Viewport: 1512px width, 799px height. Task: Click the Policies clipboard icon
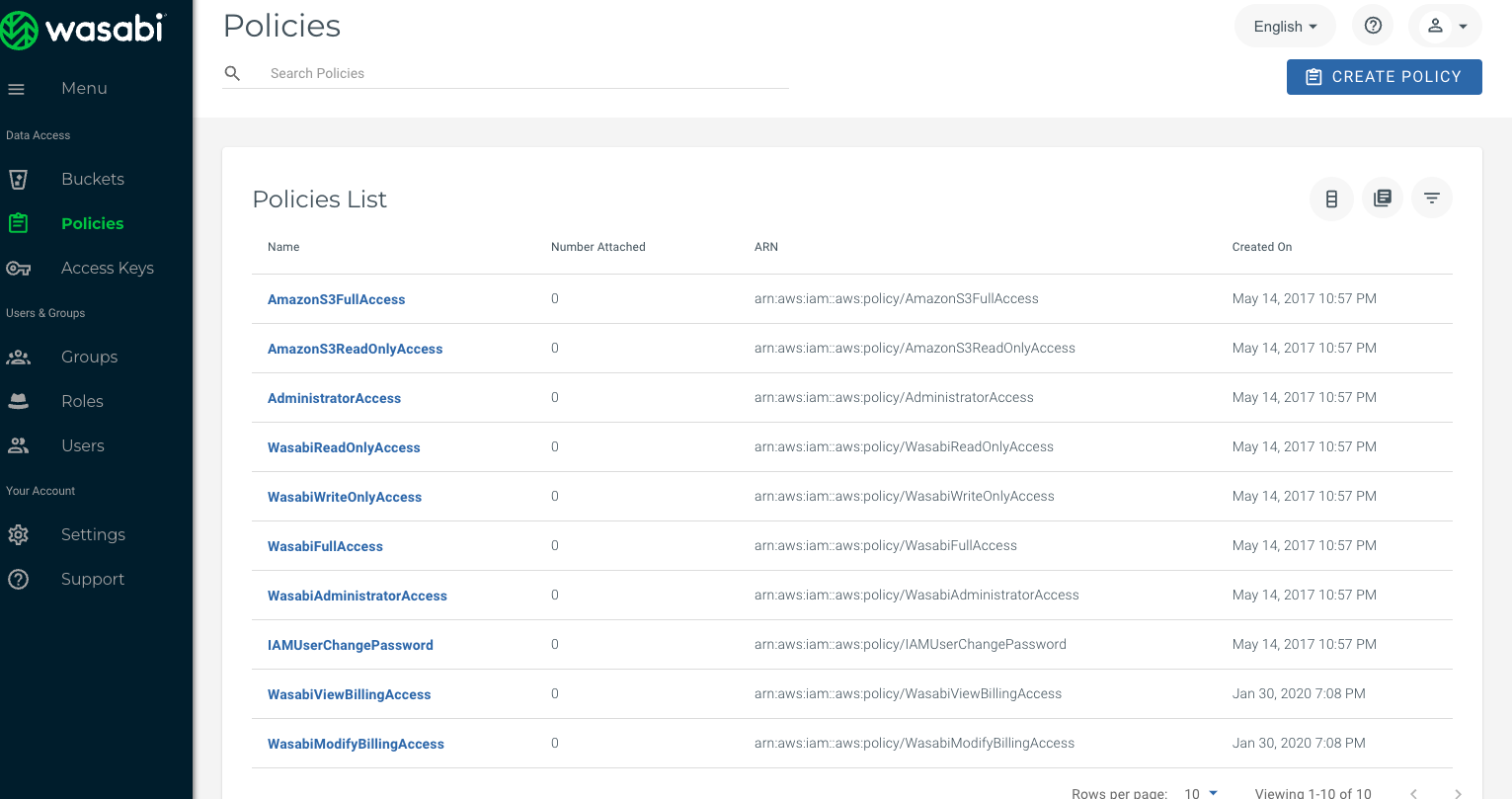point(18,223)
